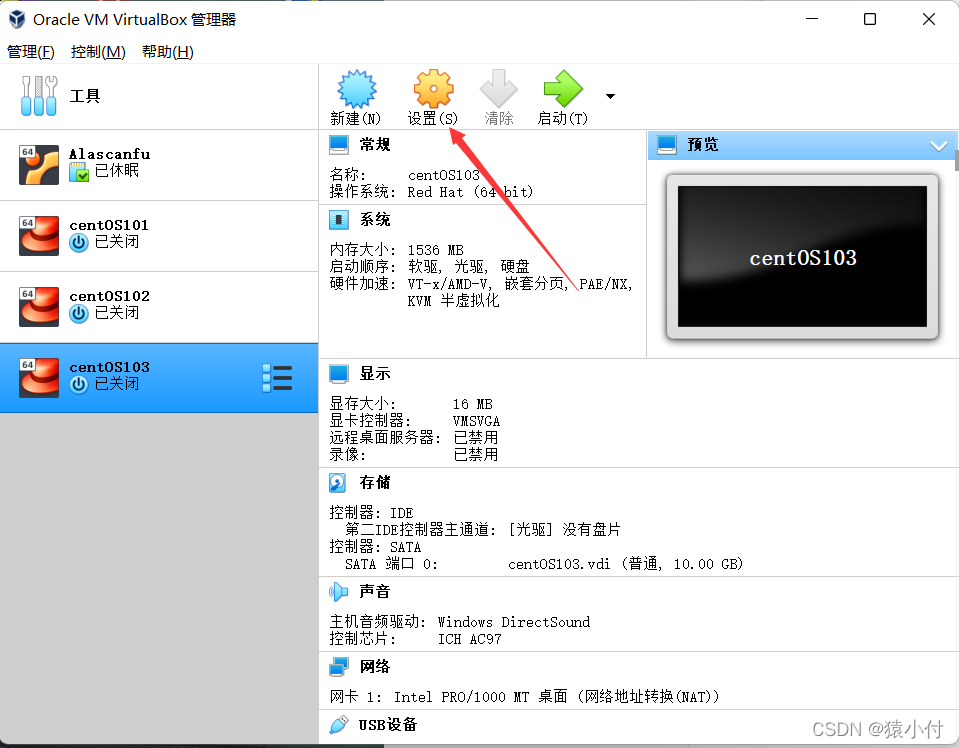Click the centOS103 preview thumbnail
The width and height of the screenshot is (959, 748).
pos(802,257)
